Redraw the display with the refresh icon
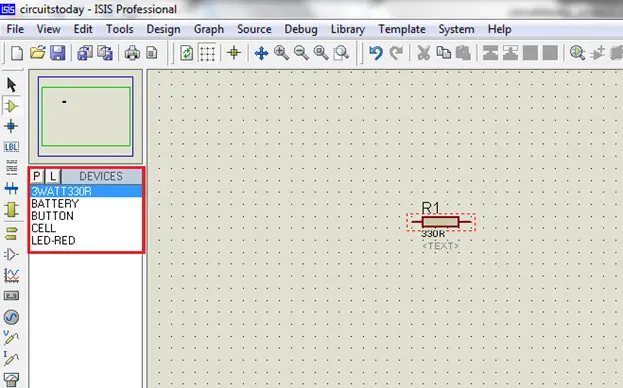This screenshot has width=623, height=388. click(x=186, y=53)
